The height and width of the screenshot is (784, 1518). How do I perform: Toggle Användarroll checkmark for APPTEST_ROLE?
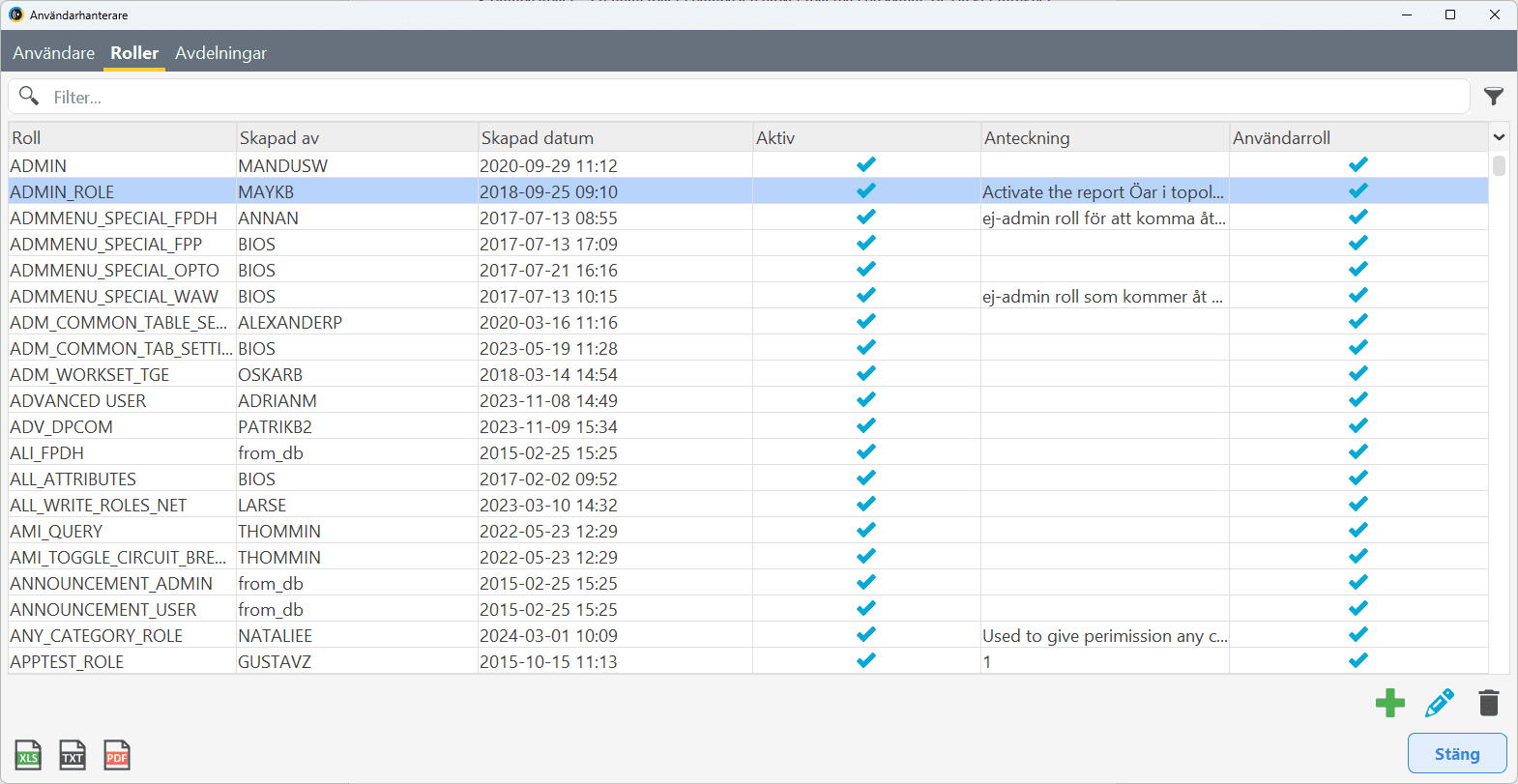(1357, 661)
